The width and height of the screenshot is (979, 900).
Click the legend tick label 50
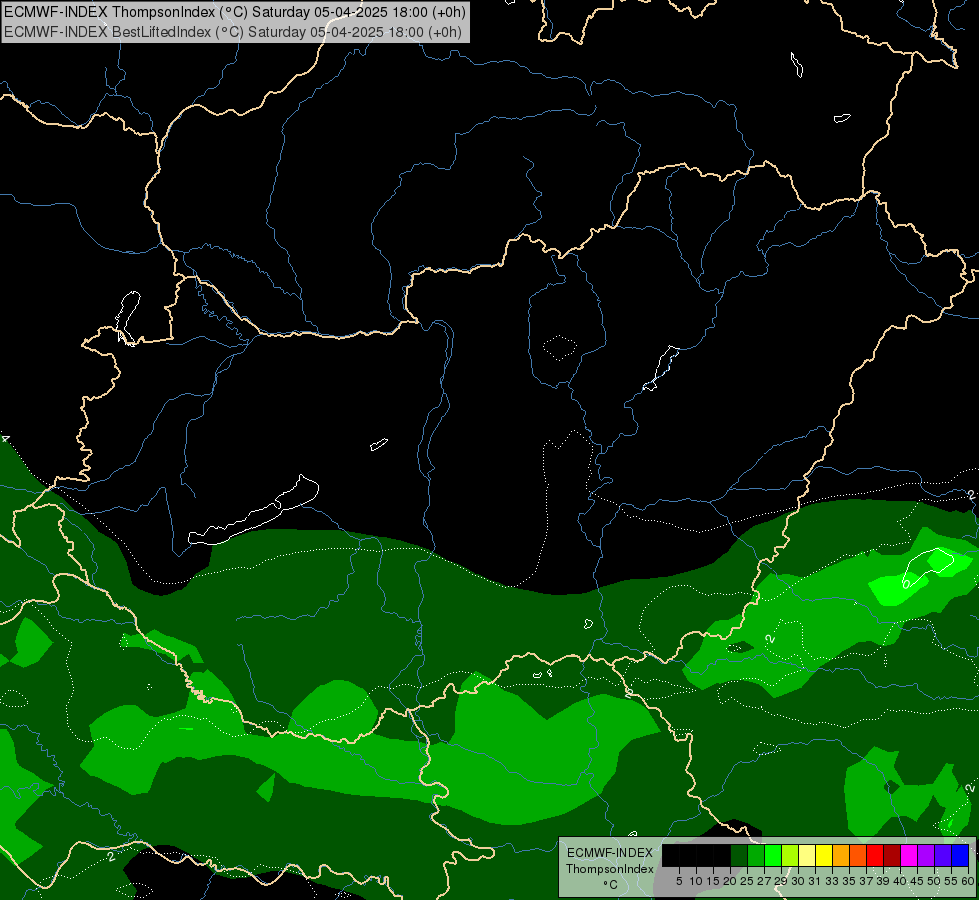coord(934,881)
